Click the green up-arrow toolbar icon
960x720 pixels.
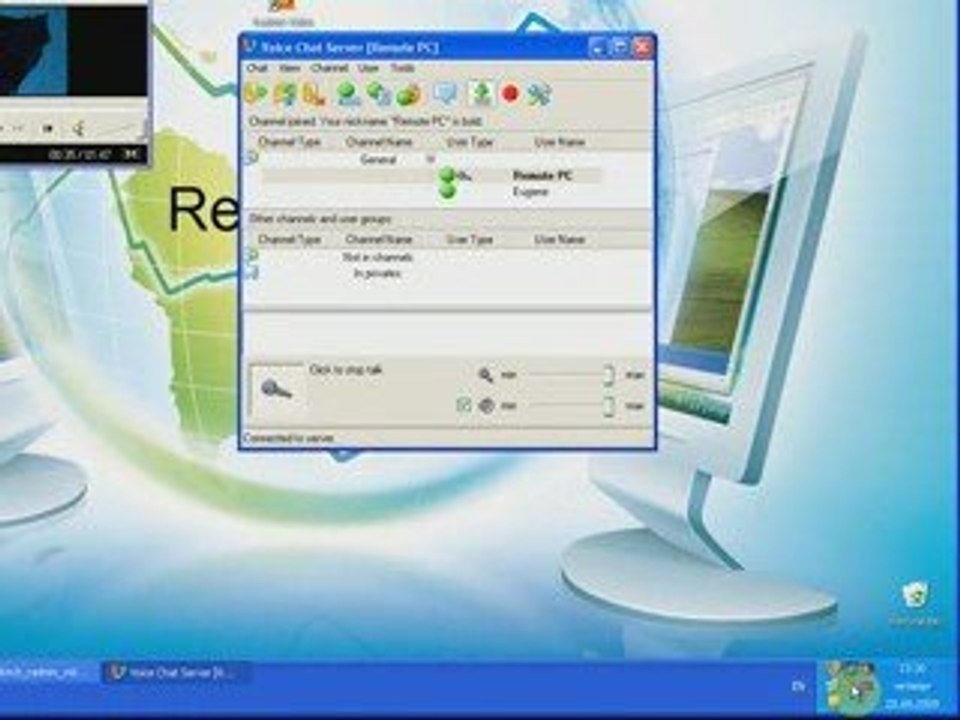point(481,94)
